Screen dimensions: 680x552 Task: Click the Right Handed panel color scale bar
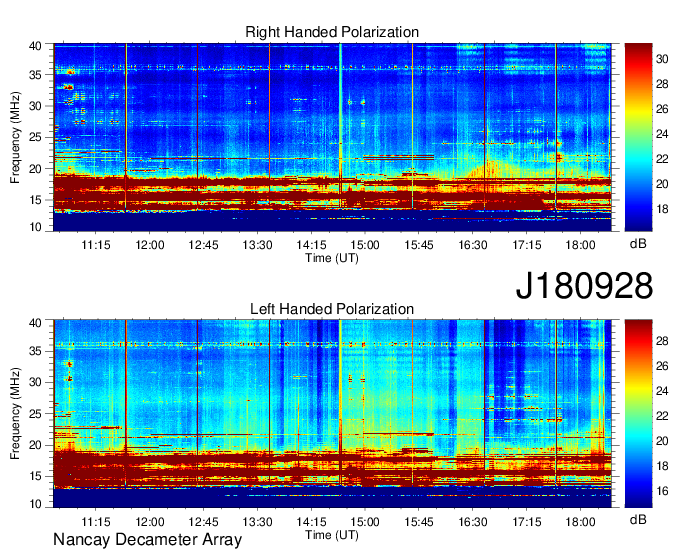click(x=638, y=137)
